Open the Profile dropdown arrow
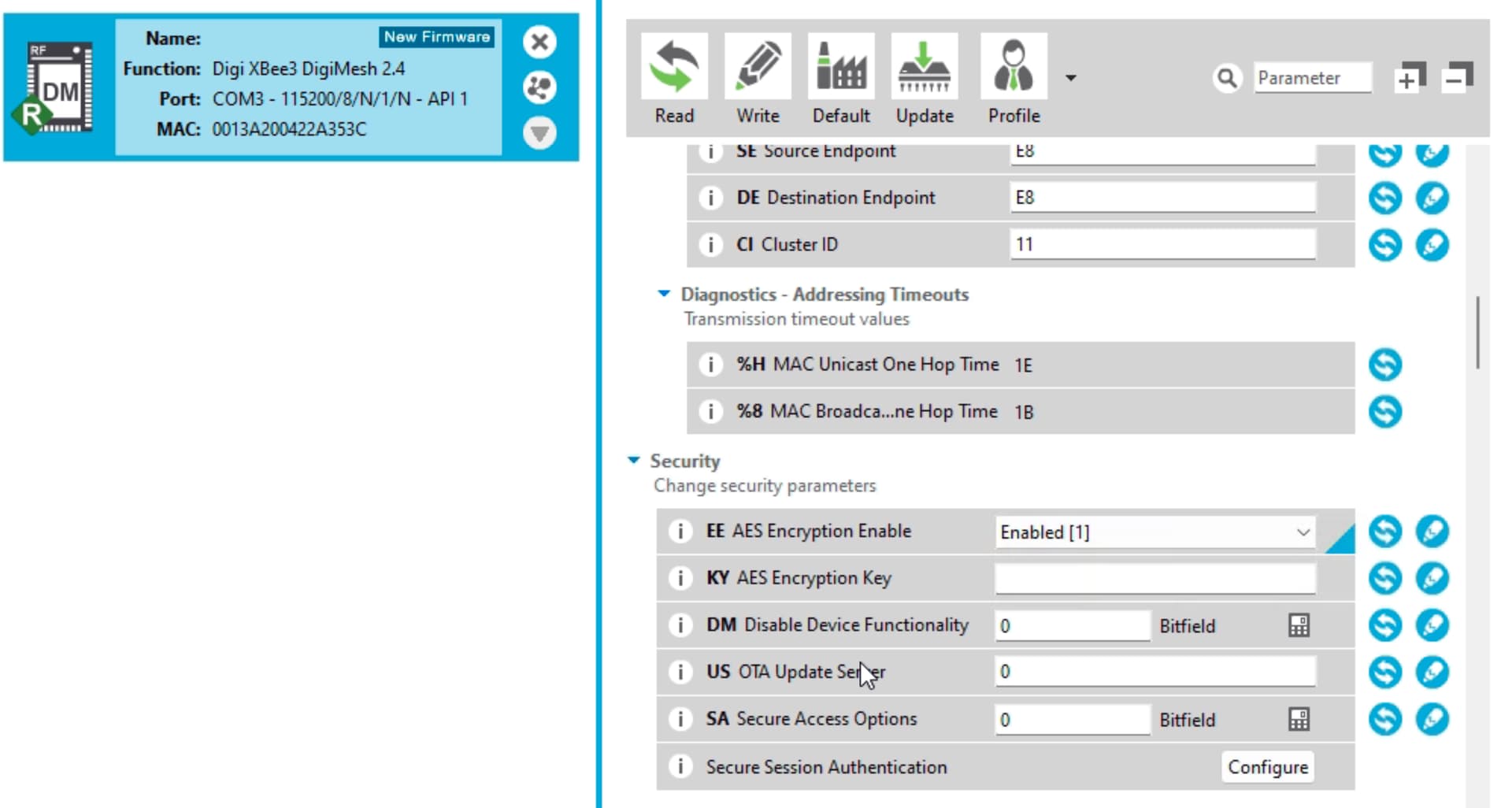Screen dimensions: 1512x808 click(1071, 78)
